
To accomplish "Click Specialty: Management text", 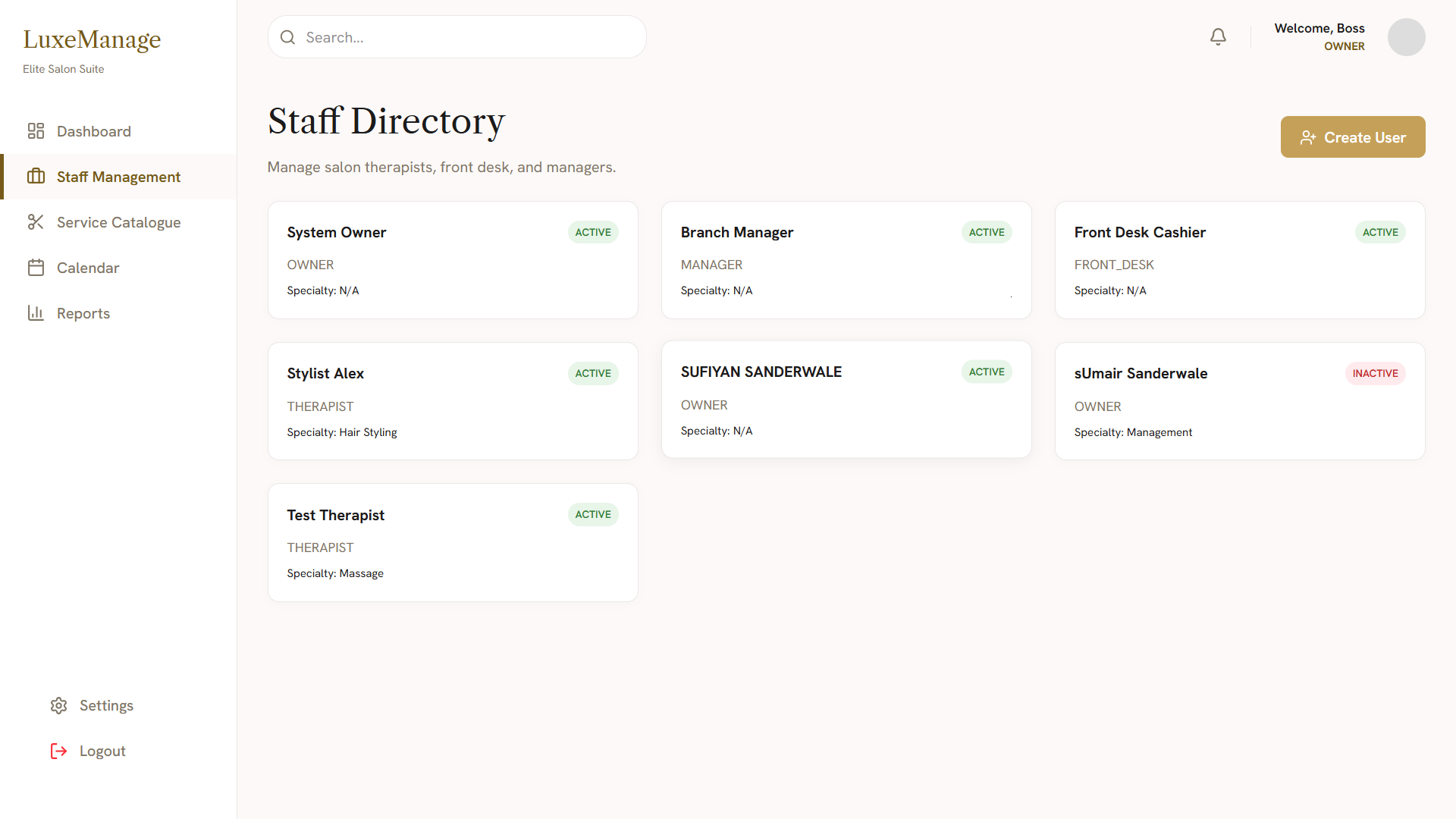I will click(1133, 432).
